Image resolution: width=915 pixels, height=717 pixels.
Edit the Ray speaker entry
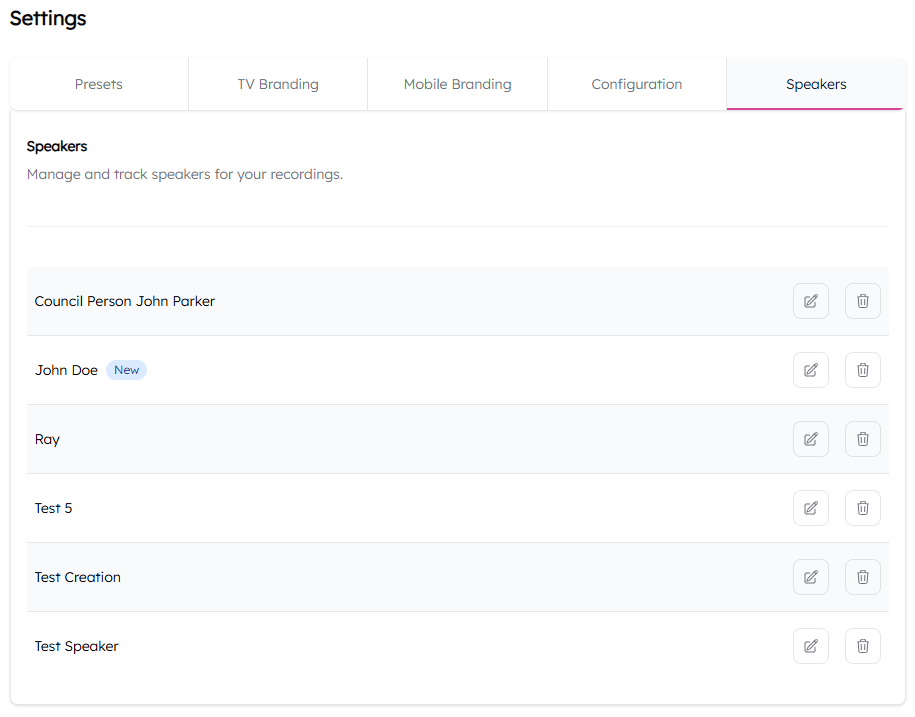tap(811, 439)
